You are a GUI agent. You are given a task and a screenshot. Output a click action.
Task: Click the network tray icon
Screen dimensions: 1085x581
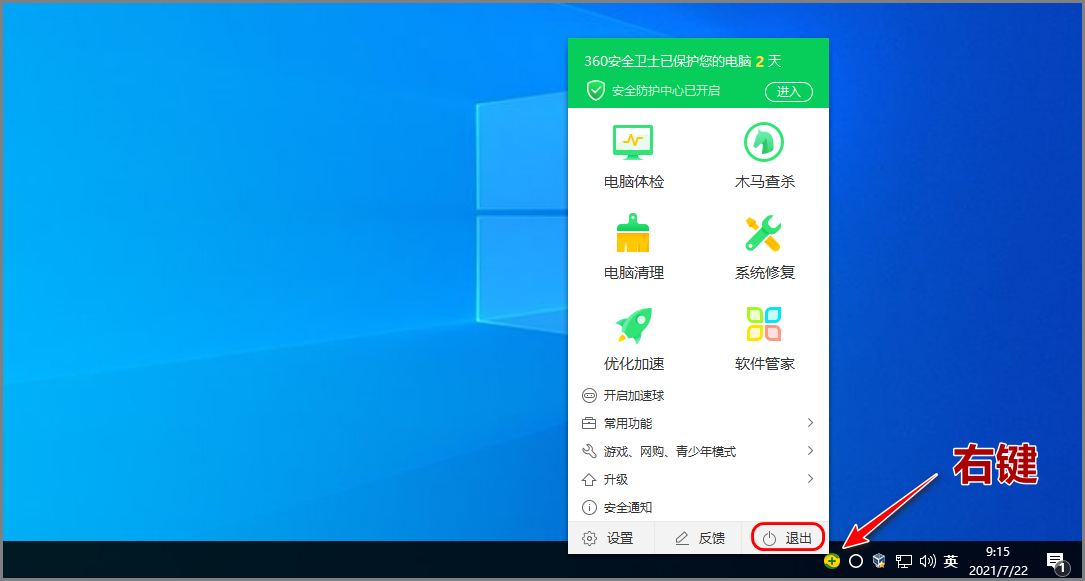(x=904, y=561)
